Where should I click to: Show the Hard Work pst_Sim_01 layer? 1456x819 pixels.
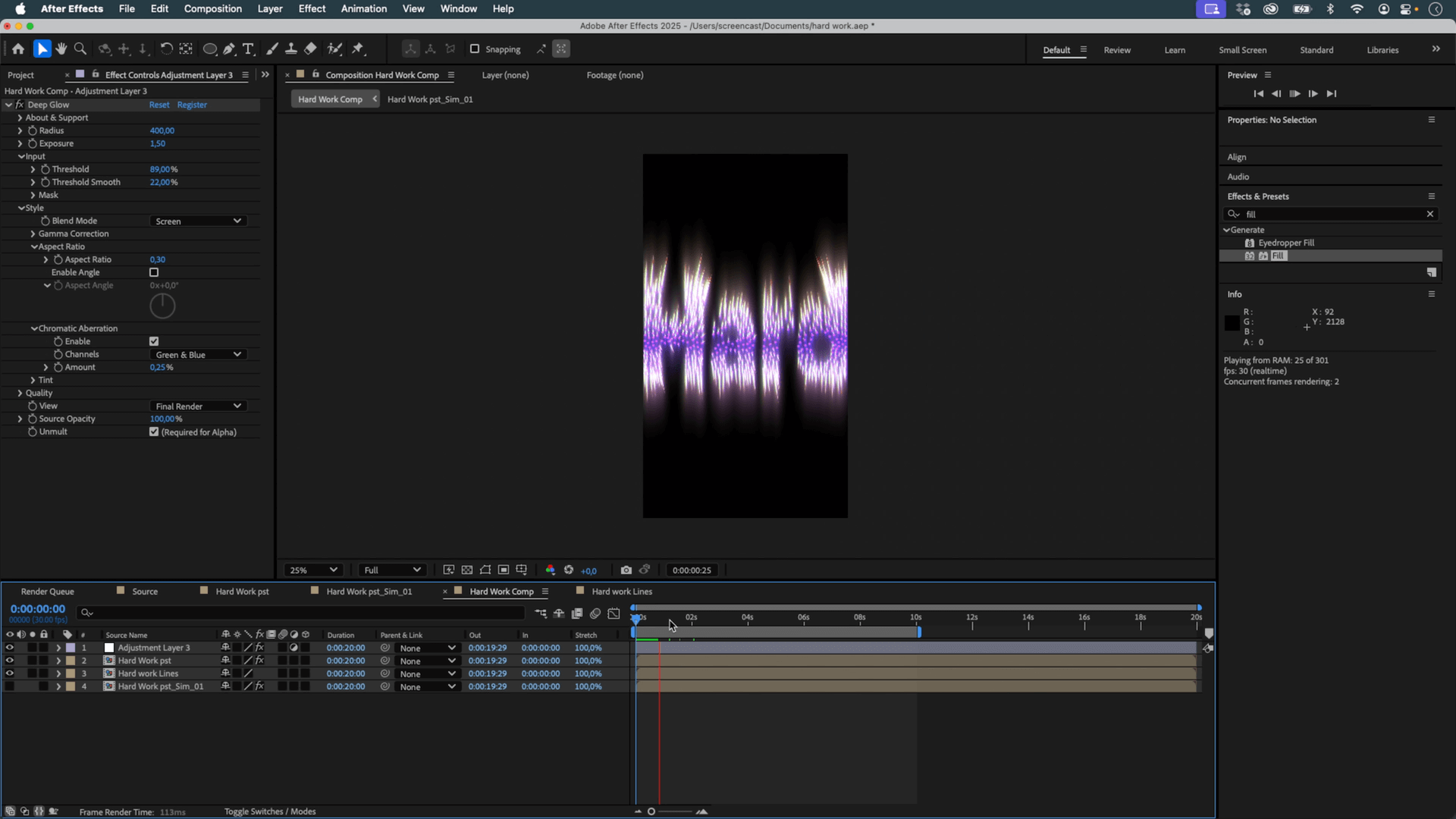tap(10, 687)
